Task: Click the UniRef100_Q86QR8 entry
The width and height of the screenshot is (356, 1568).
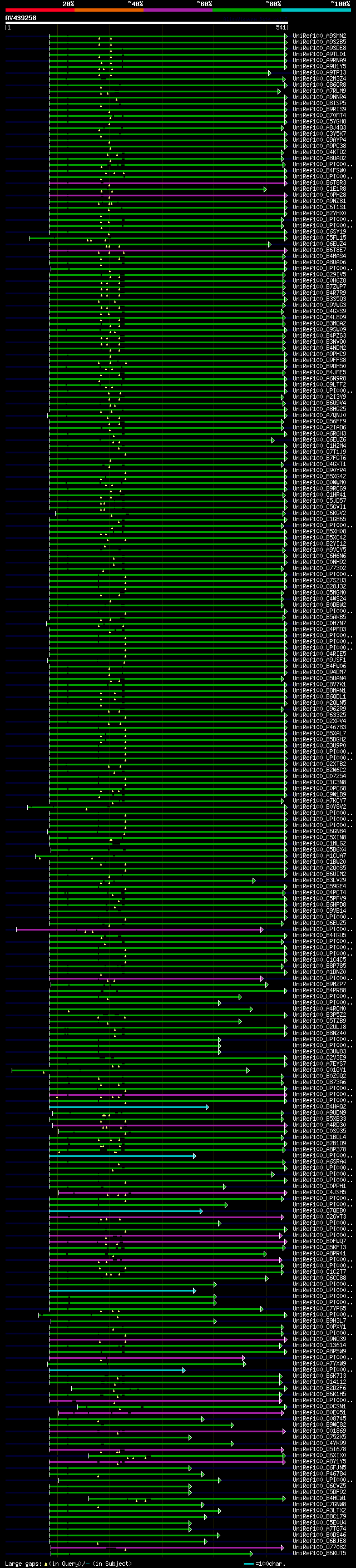Action: point(319,85)
